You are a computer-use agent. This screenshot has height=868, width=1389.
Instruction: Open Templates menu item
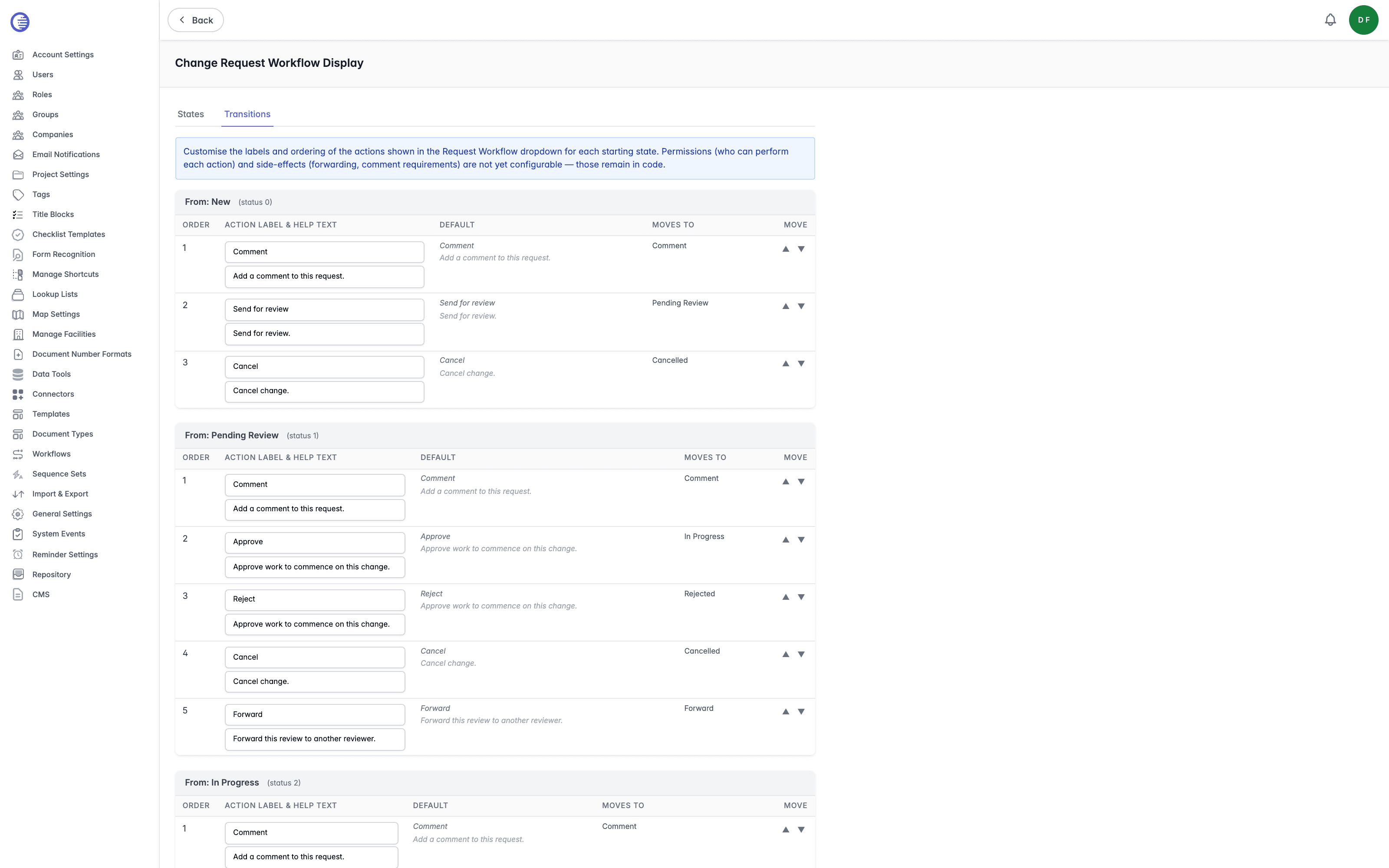(x=51, y=414)
